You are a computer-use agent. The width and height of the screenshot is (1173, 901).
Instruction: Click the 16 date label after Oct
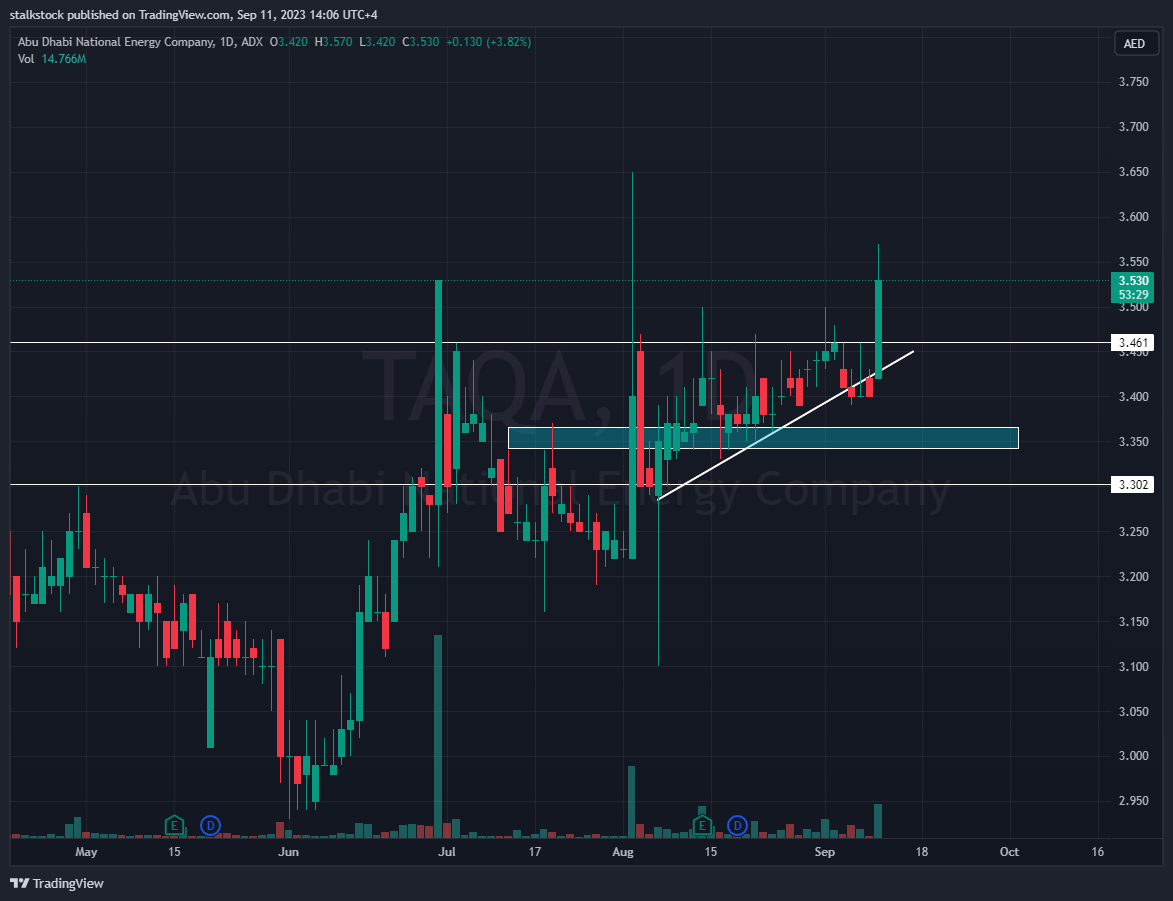point(1097,852)
